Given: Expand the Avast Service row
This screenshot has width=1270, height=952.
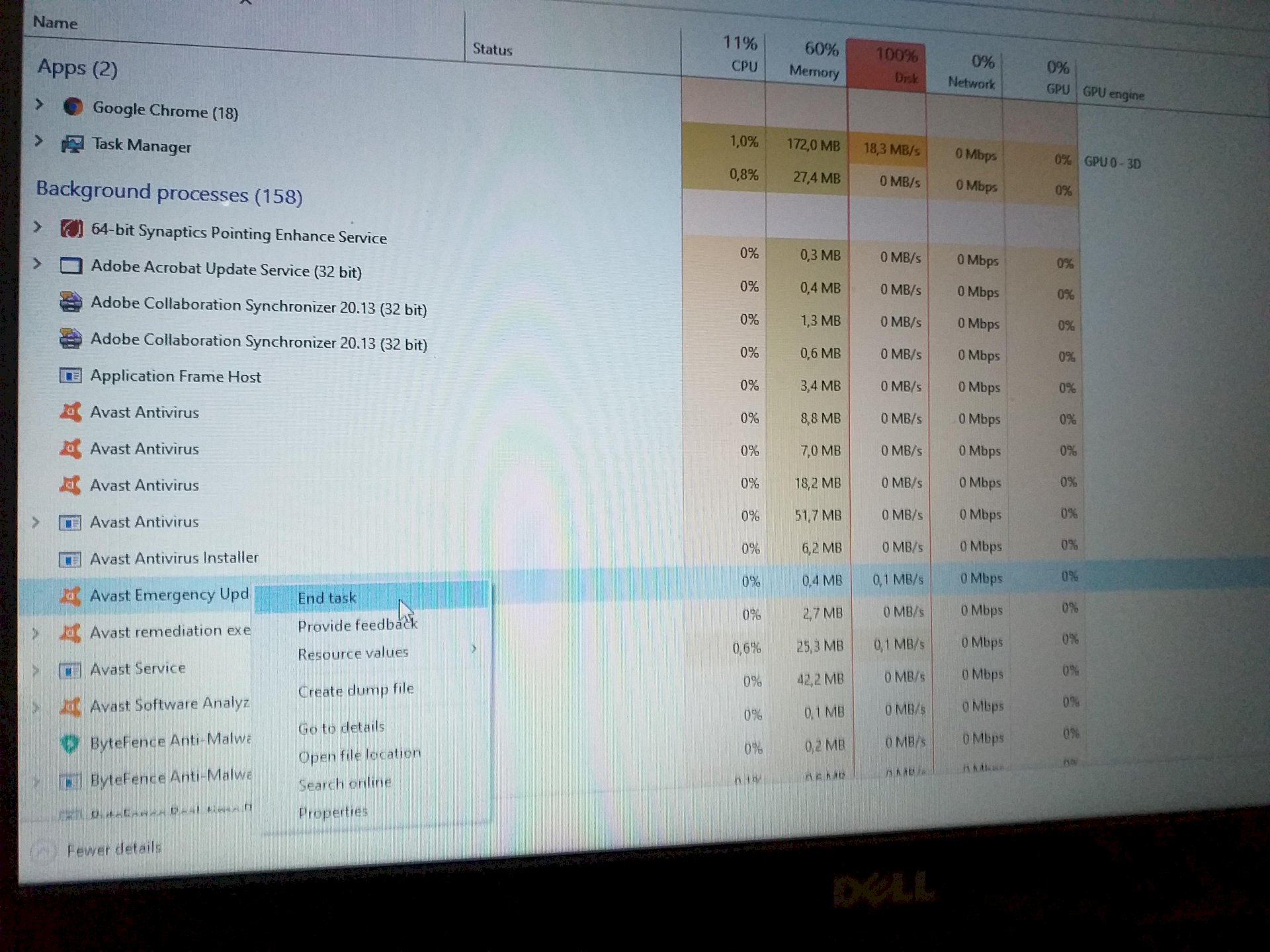Looking at the screenshot, I should click(x=36, y=670).
